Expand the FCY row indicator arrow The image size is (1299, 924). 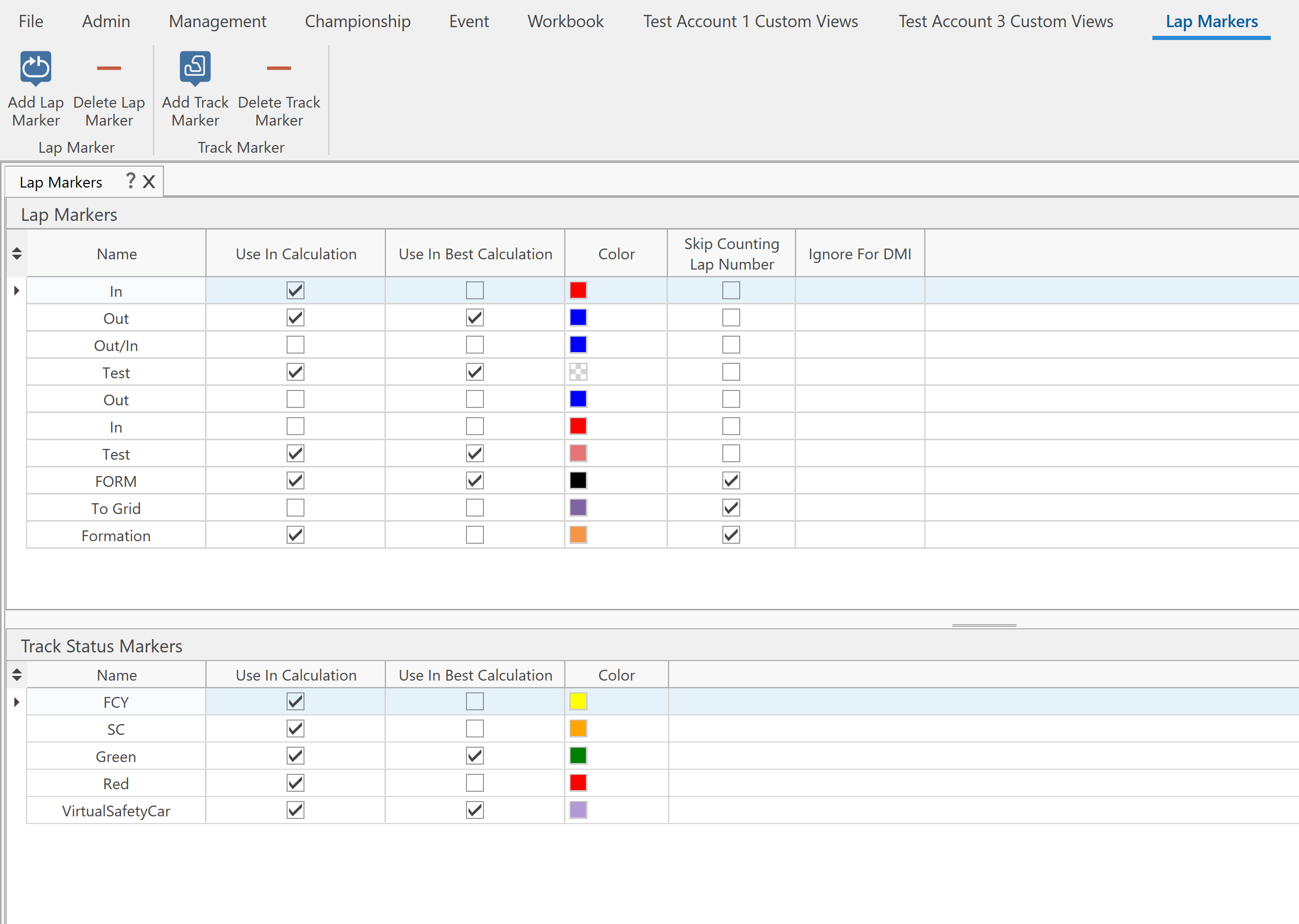(16, 702)
